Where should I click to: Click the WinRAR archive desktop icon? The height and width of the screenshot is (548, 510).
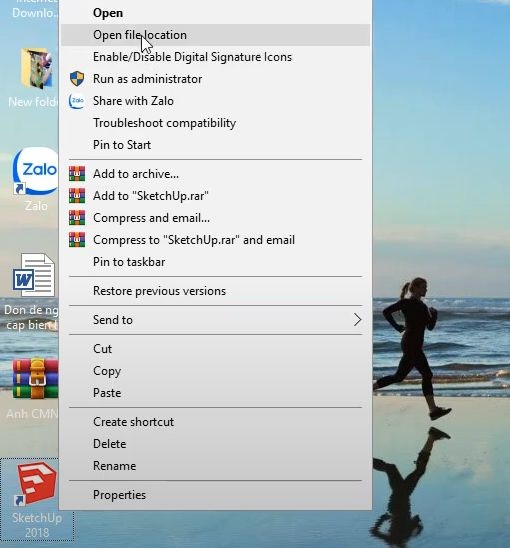pyautogui.click(x=35, y=378)
